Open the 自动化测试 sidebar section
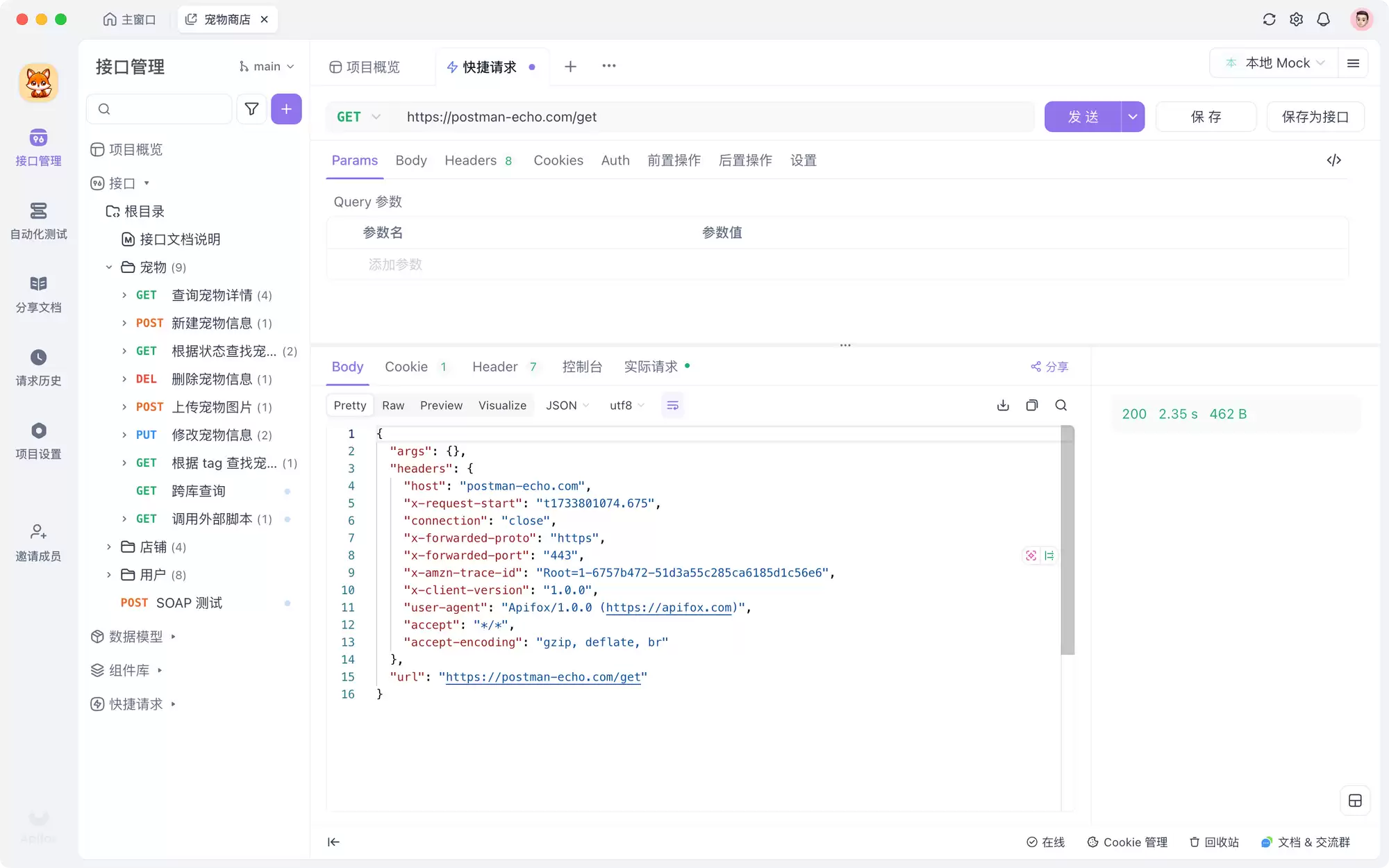The height and width of the screenshot is (868, 1389). 38,222
